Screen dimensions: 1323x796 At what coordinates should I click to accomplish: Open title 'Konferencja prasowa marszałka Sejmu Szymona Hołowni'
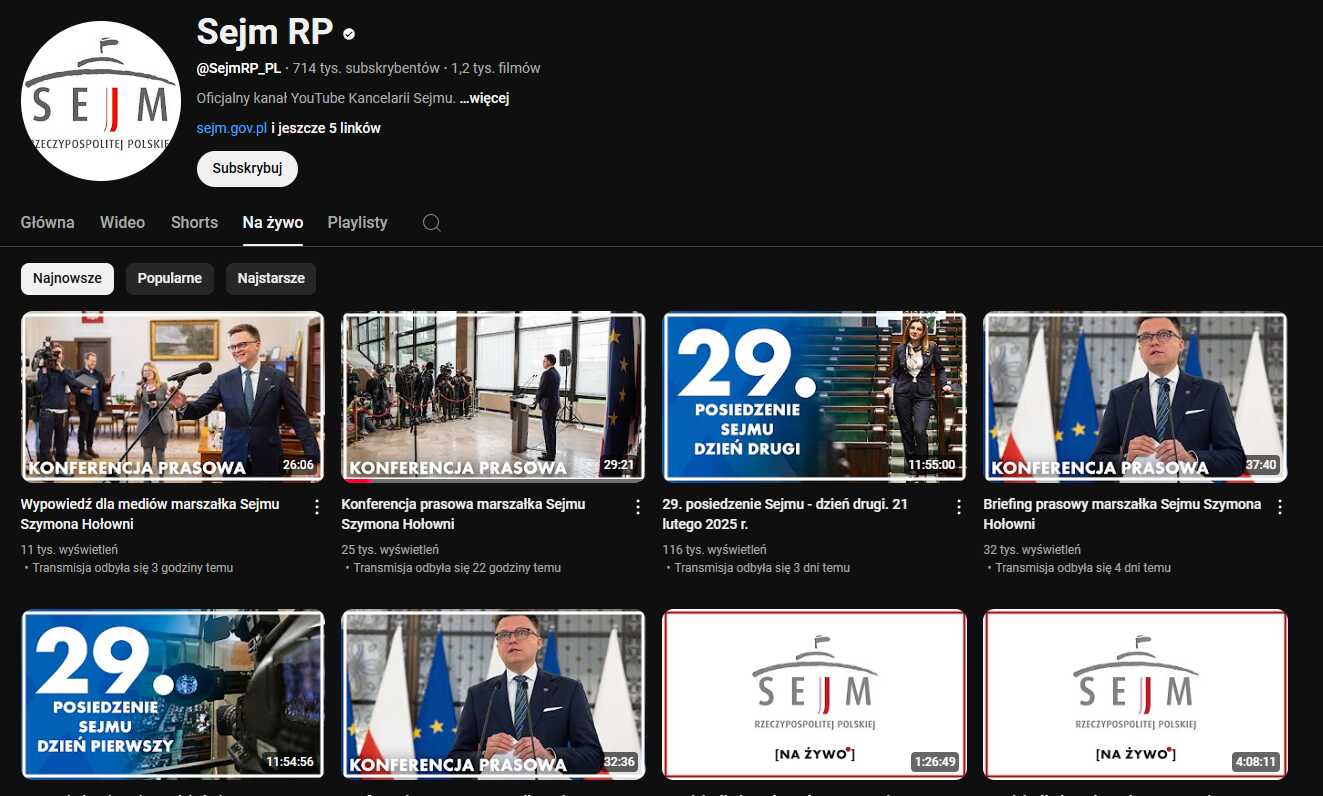[x=463, y=514]
